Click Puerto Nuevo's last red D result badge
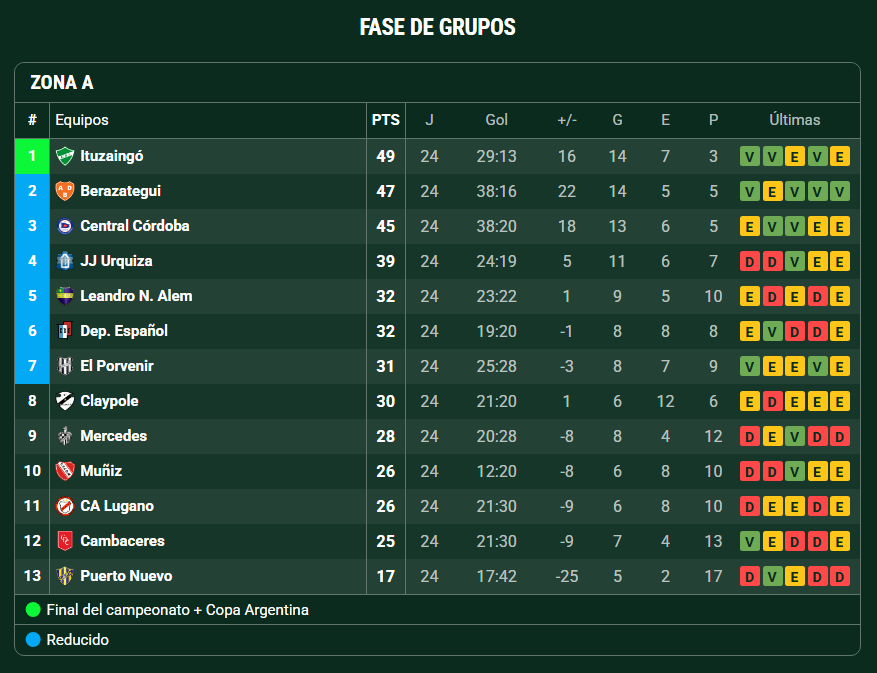This screenshot has width=877, height=673. tap(840, 576)
